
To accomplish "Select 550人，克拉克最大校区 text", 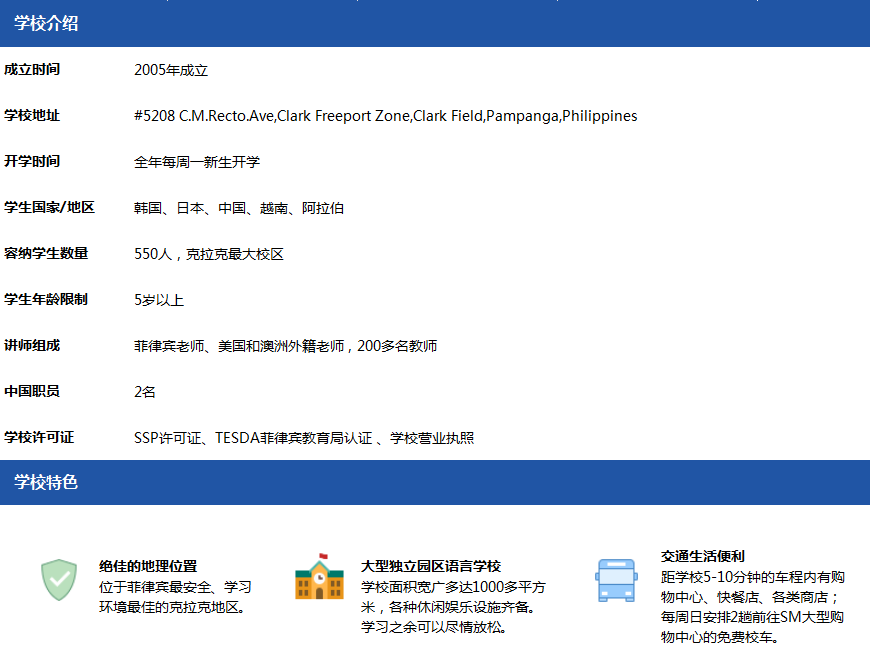I will tap(209, 254).
